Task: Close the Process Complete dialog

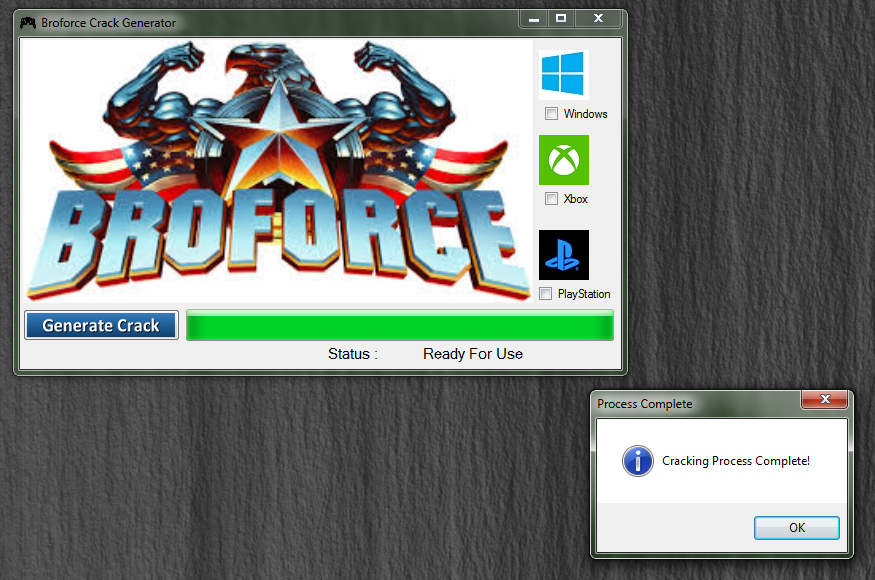Action: [825, 399]
